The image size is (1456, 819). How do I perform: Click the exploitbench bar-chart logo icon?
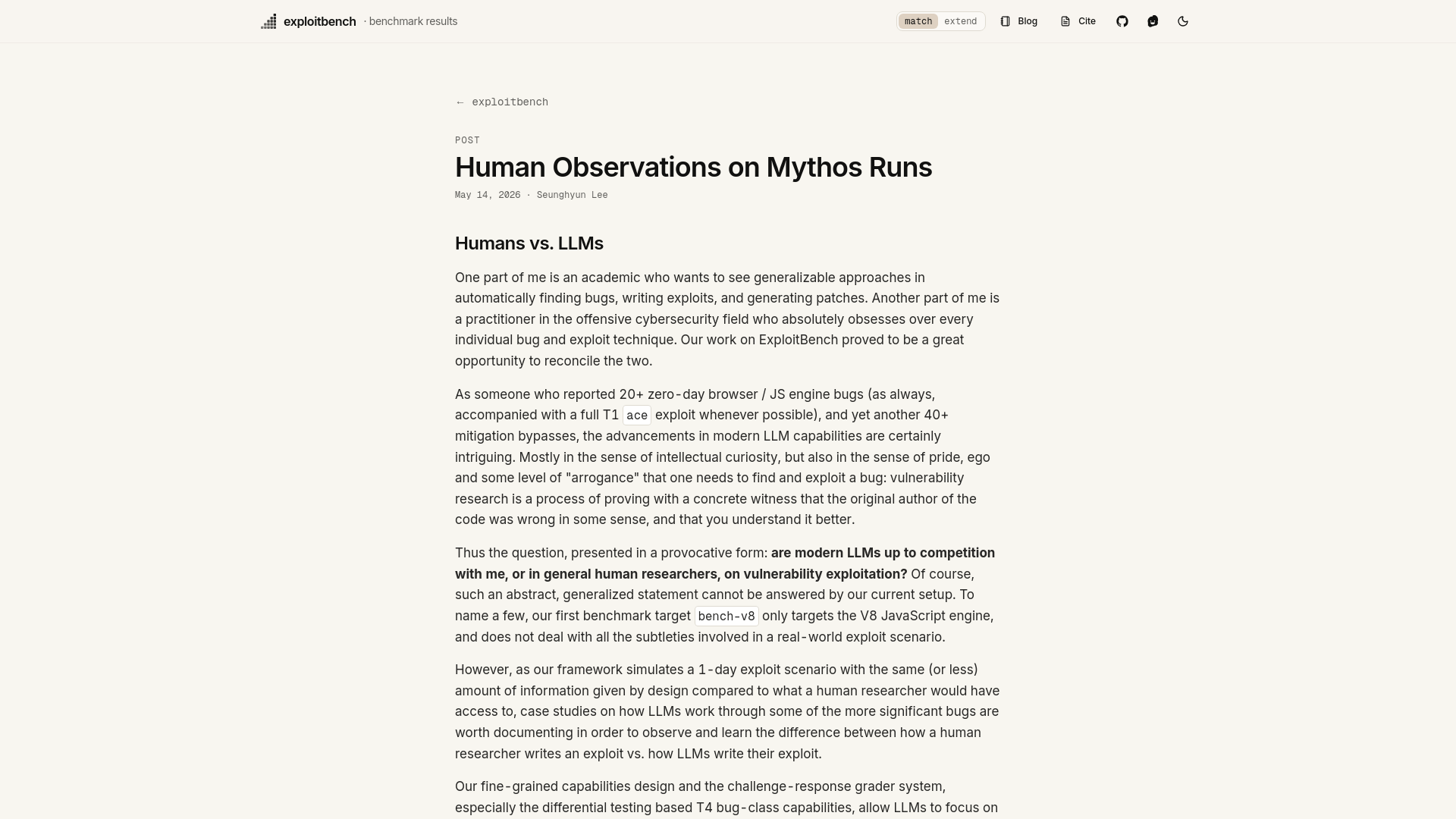pos(268,21)
